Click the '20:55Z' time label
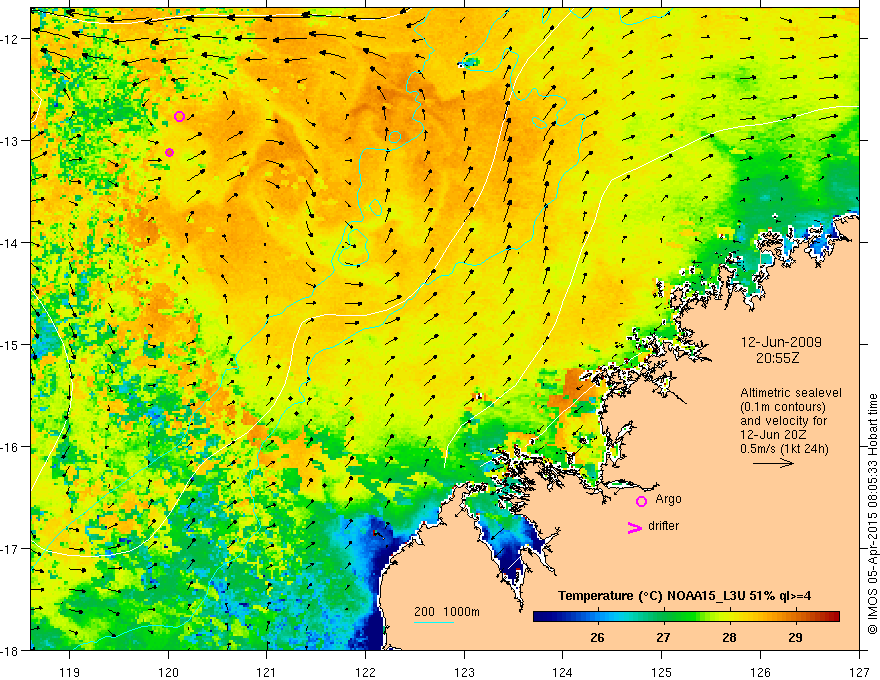This screenshot has height=680, width=880. pyautogui.click(x=777, y=358)
